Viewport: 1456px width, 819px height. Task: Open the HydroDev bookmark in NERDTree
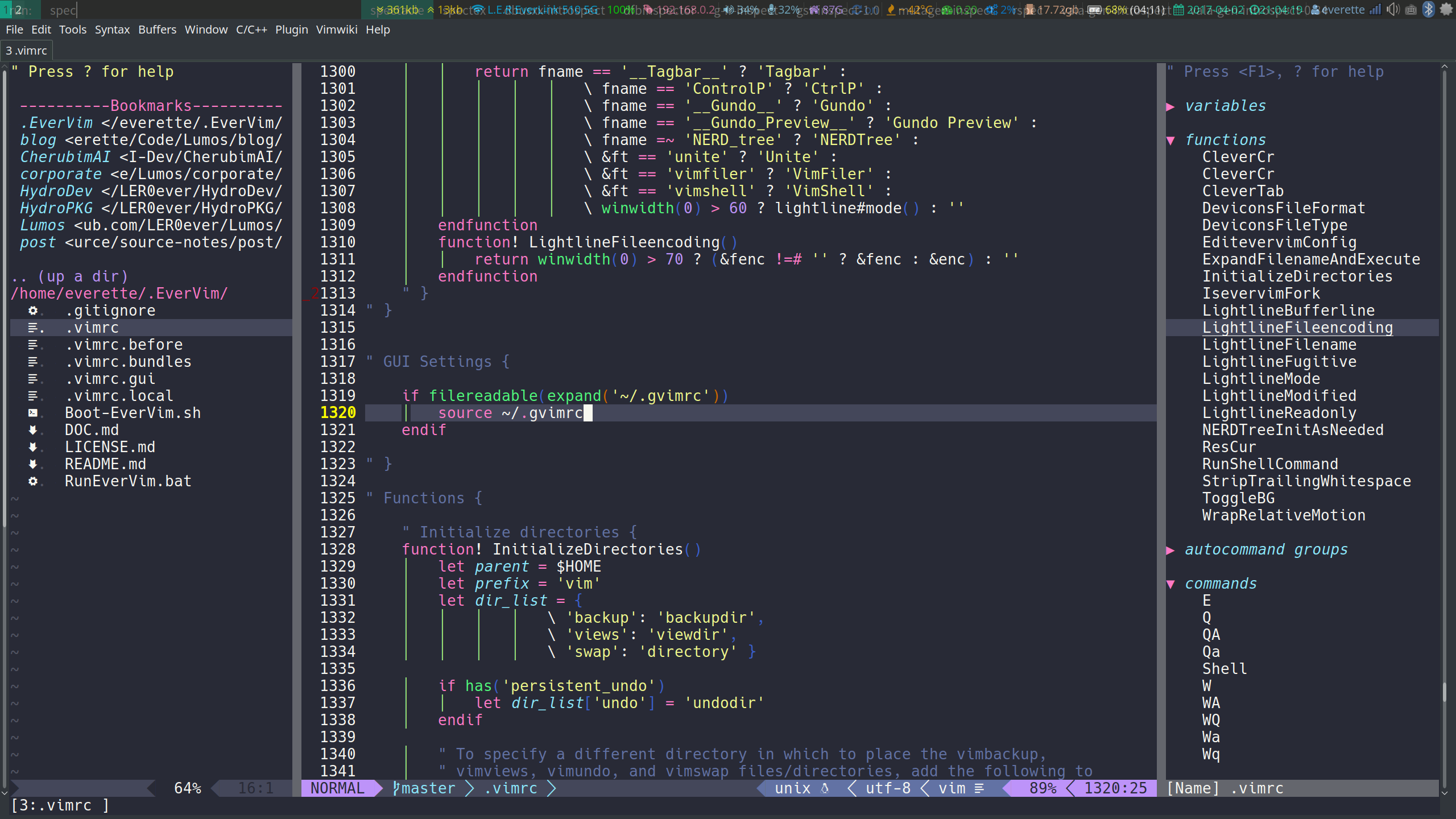tap(56, 191)
